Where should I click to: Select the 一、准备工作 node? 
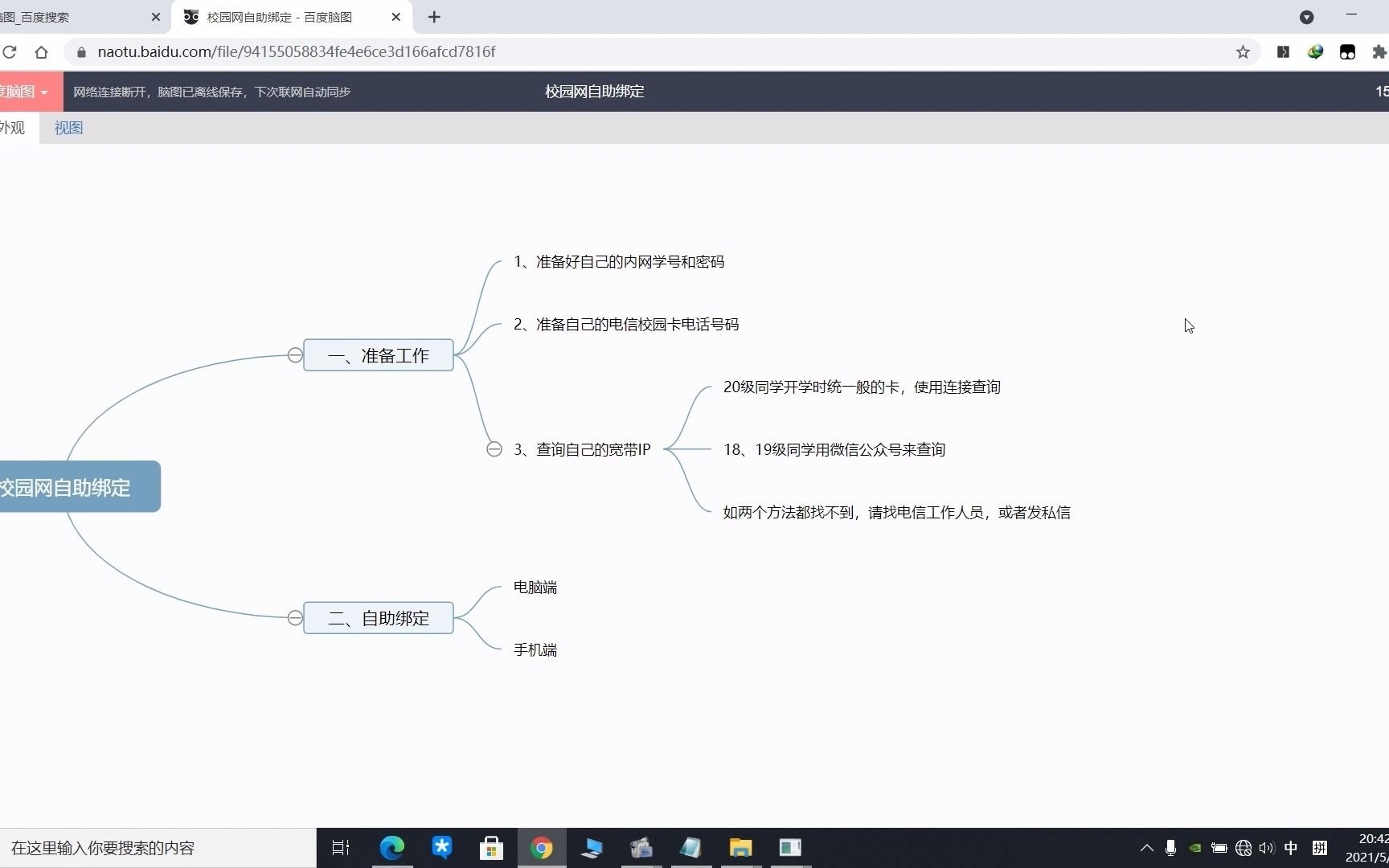(x=379, y=355)
